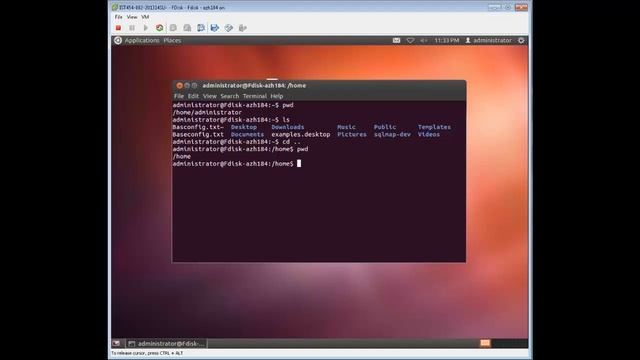Click the 'To release cursor' status bar text
The height and width of the screenshot is (360, 640).
pyautogui.click(x=147, y=353)
